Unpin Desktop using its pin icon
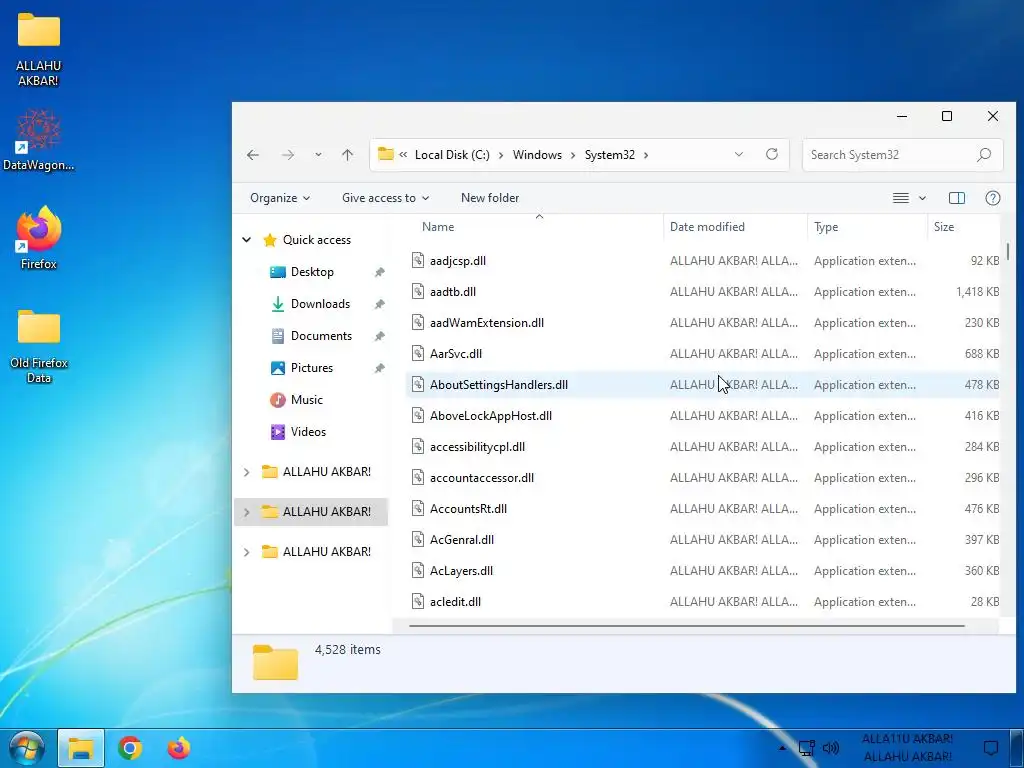This screenshot has height=768, width=1024. [379, 272]
